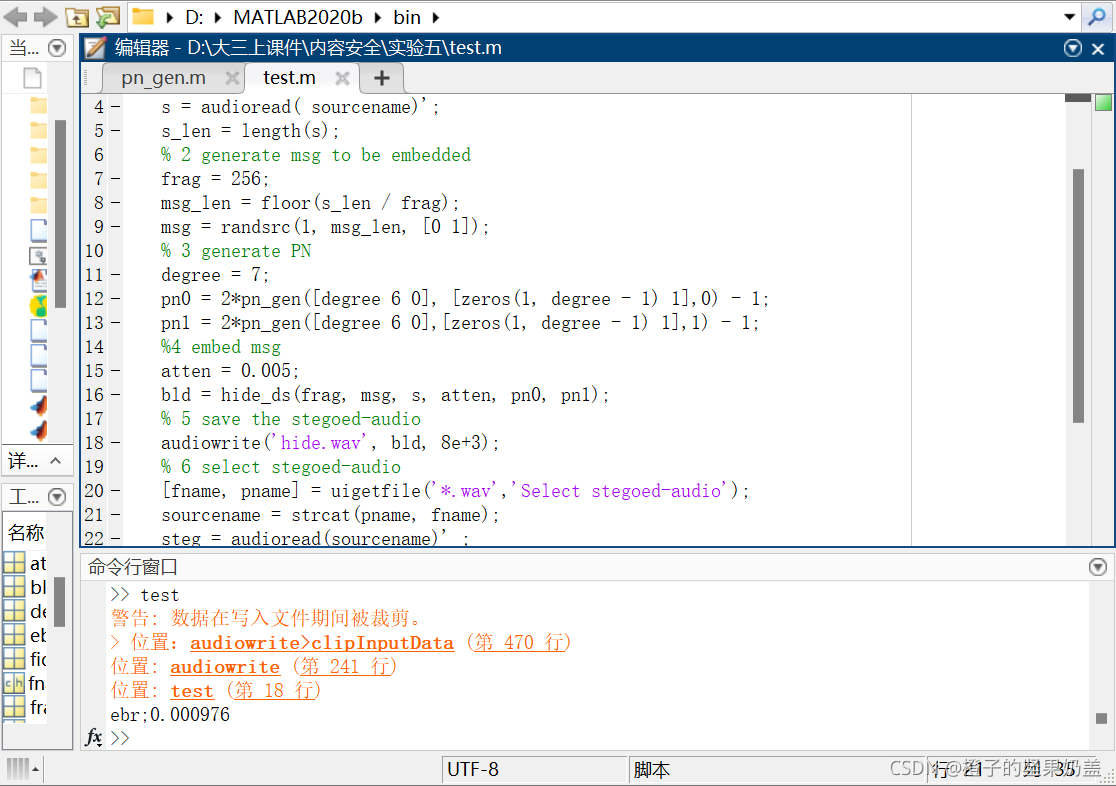Expand the details panel chevron

(56, 461)
